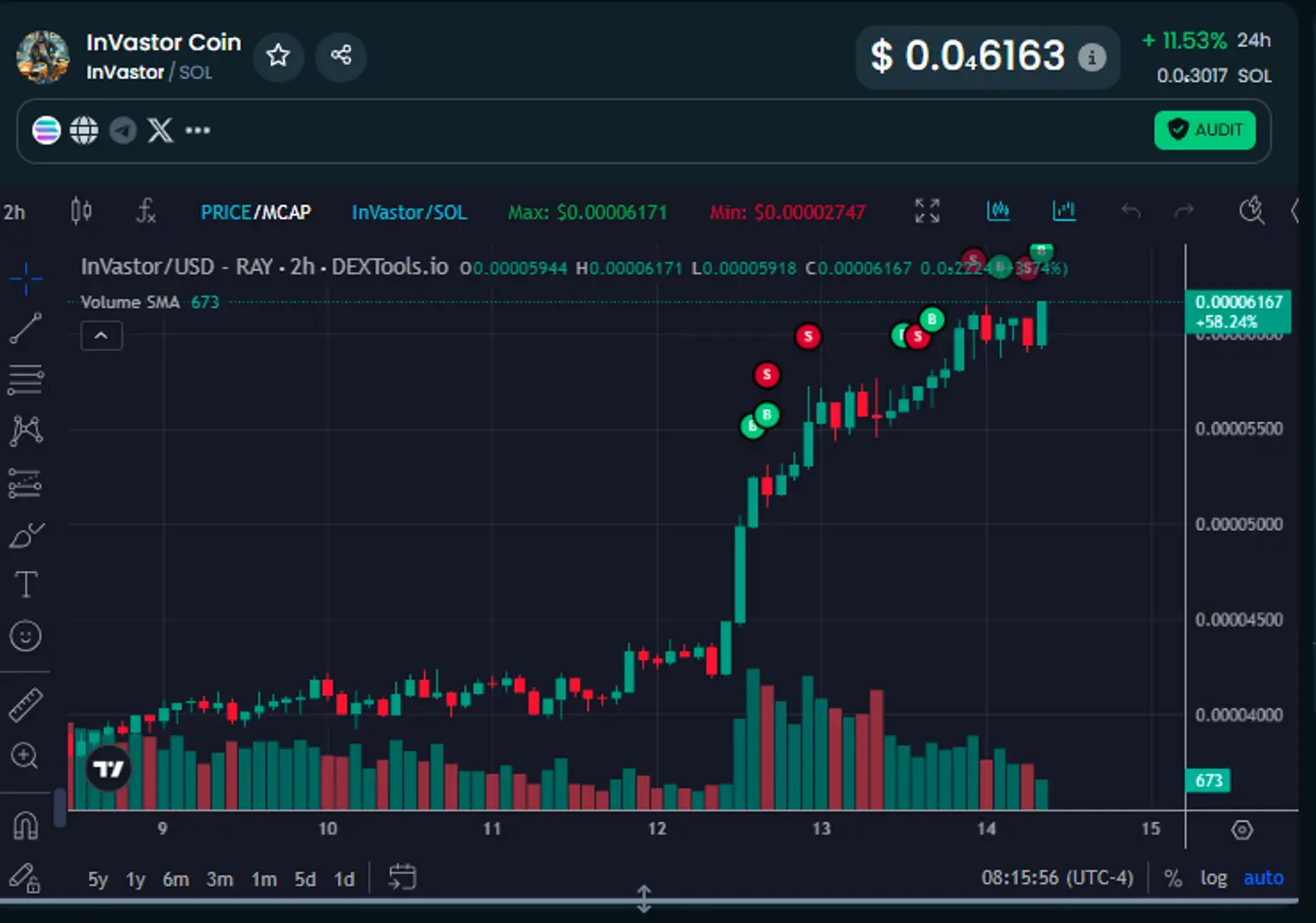Viewport: 1316px width, 923px height.
Task: Toggle percent scale on price axis
Action: (x=1172, y=878)
